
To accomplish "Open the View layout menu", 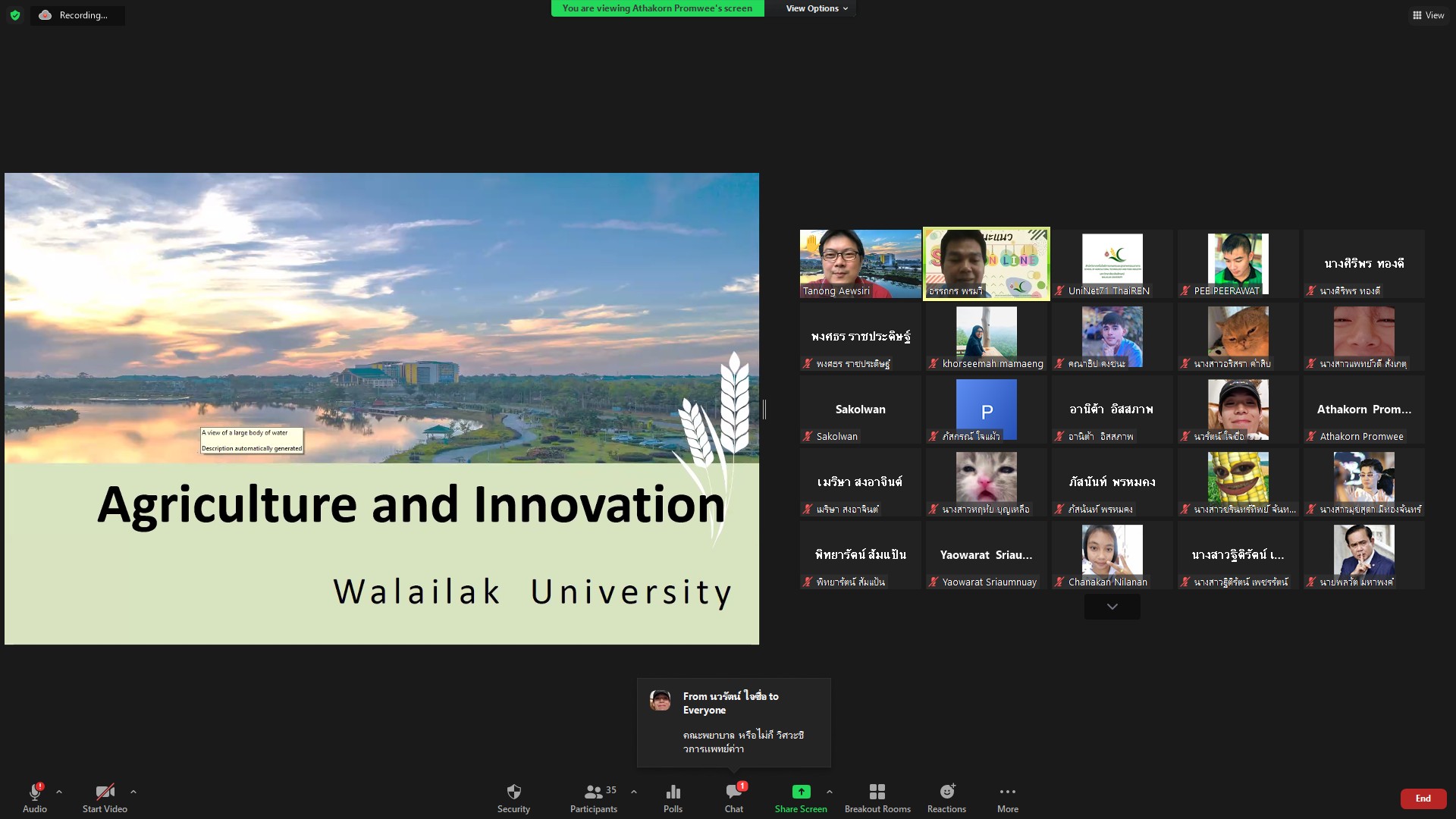I will 1428,15.
